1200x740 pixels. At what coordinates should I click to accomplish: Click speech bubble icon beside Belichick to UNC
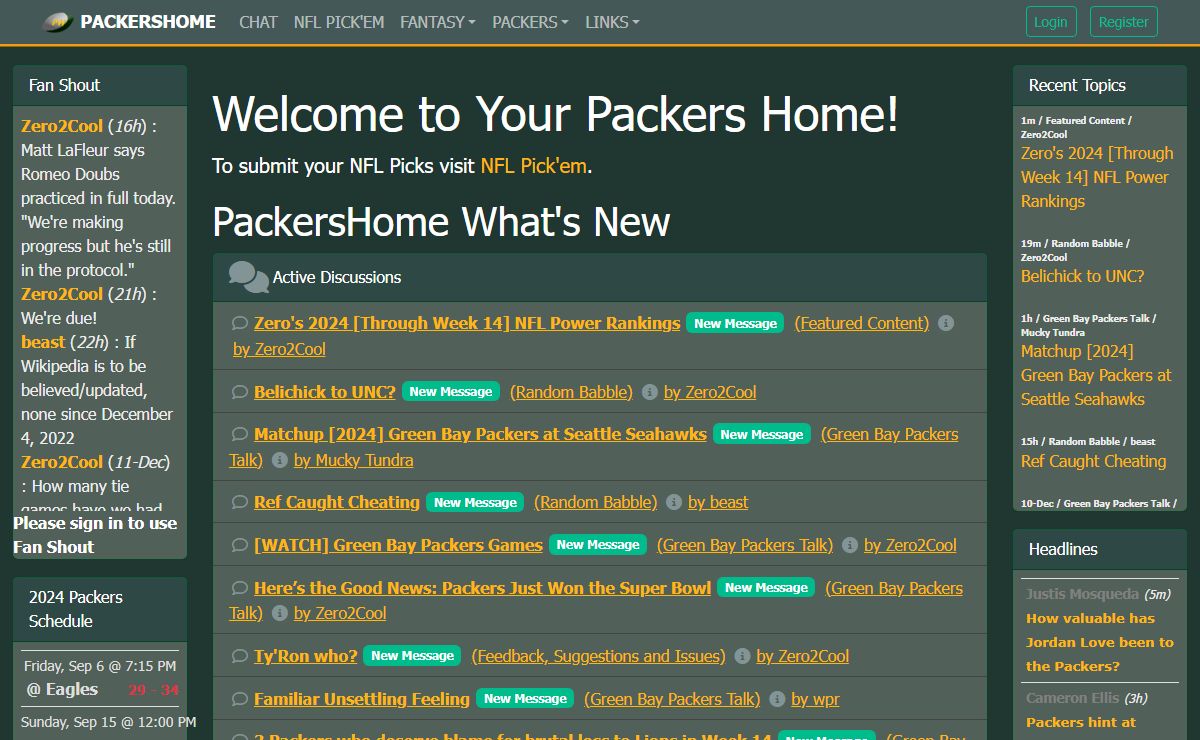(240, 392)
